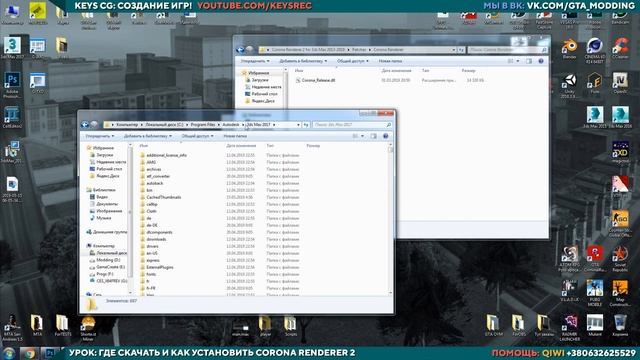Viewport: 640px width, 360px height.
Task: Select Яндекс.Диск in the 3ds Max 2017 window sidebar
Action: pos(108,176)
